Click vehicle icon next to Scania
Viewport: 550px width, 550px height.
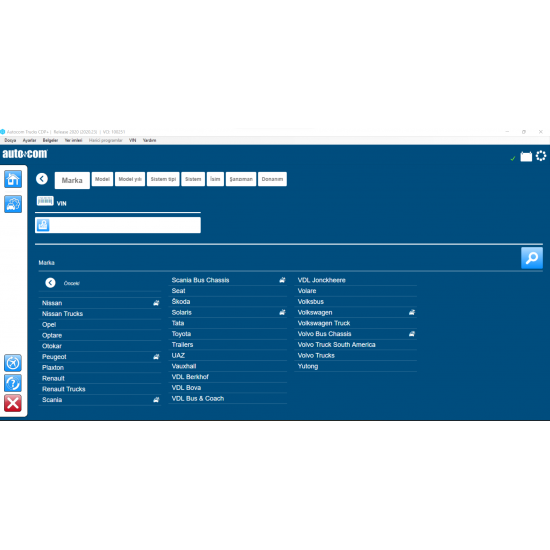(156, 400)
